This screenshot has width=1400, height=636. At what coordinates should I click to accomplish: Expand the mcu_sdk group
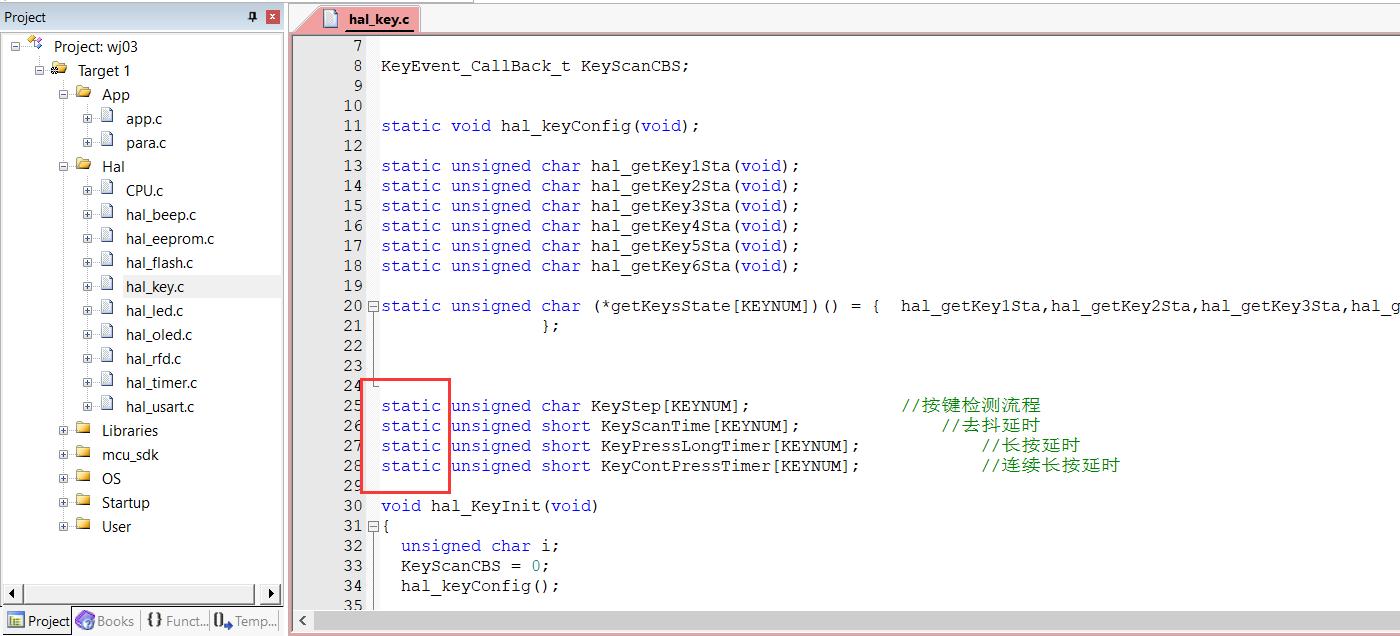coord(63,454)
